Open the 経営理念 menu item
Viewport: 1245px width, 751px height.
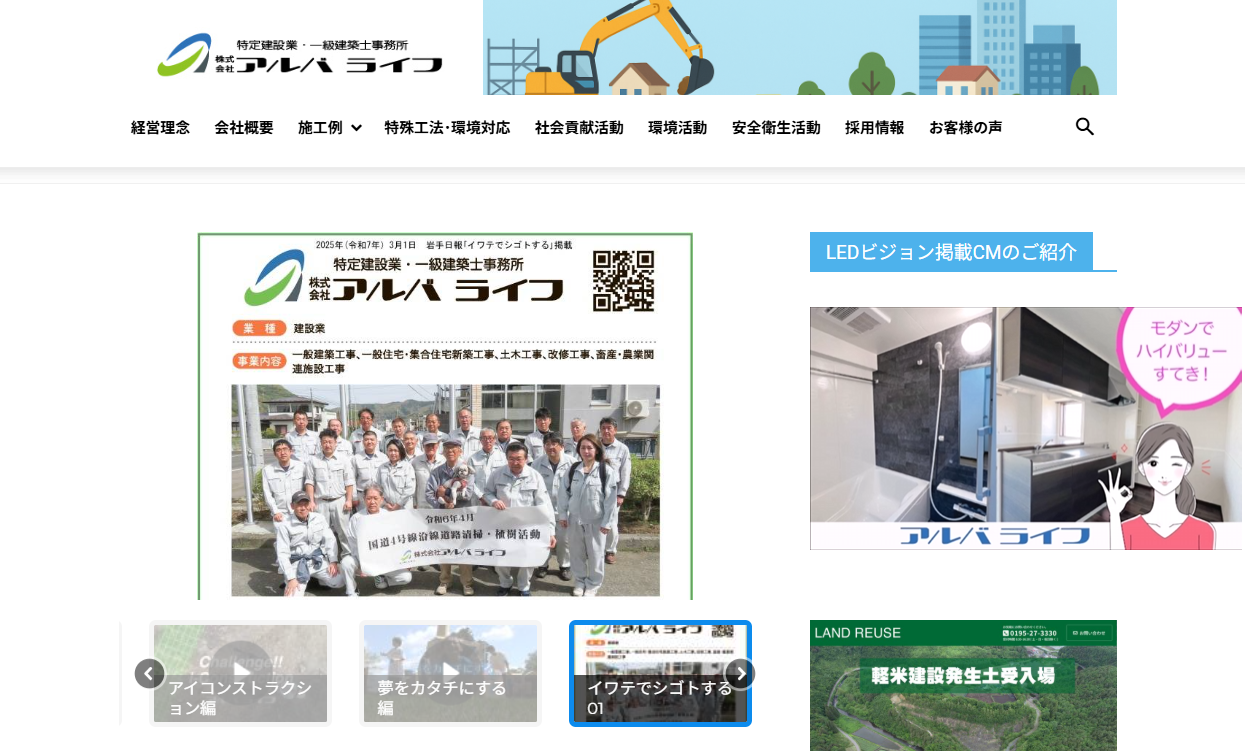pyautogui.click(x=160, y=128)
